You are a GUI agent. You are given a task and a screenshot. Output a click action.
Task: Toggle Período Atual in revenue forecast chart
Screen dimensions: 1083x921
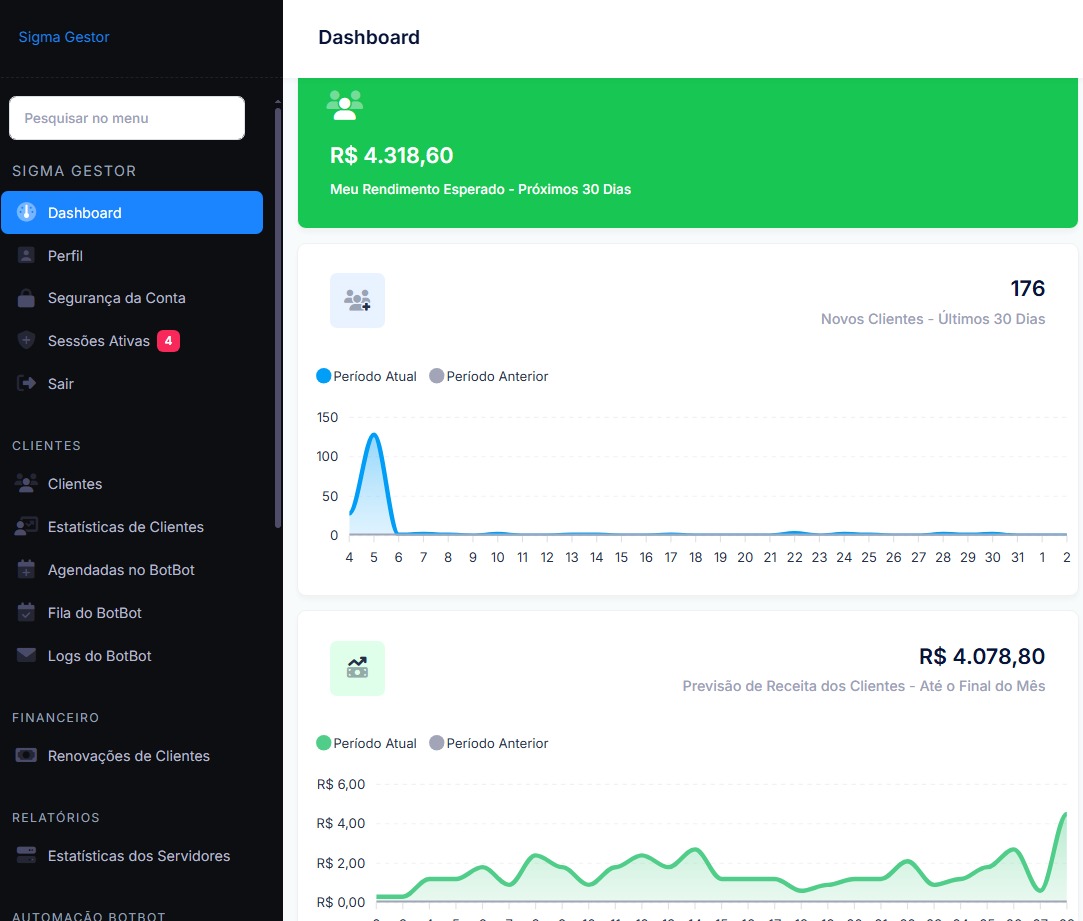coord(366,744)
